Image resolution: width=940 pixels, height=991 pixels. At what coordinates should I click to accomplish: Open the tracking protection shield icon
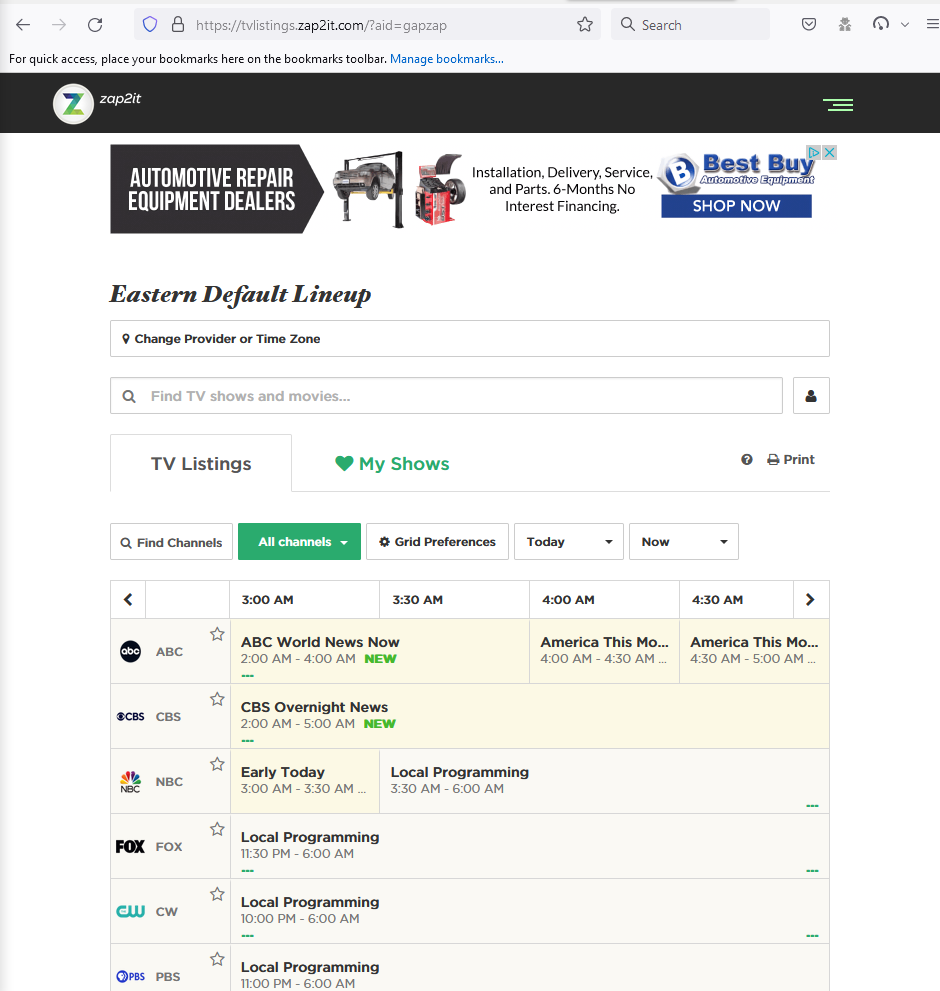pos(150,25)
